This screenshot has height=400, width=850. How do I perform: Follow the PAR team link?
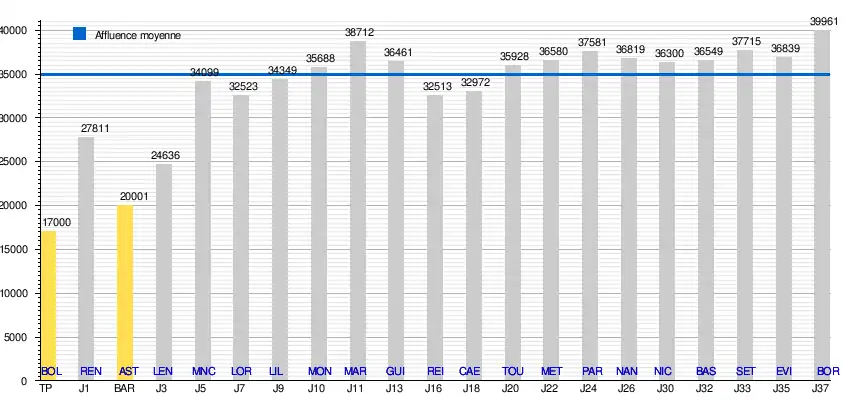coord(591,371)
